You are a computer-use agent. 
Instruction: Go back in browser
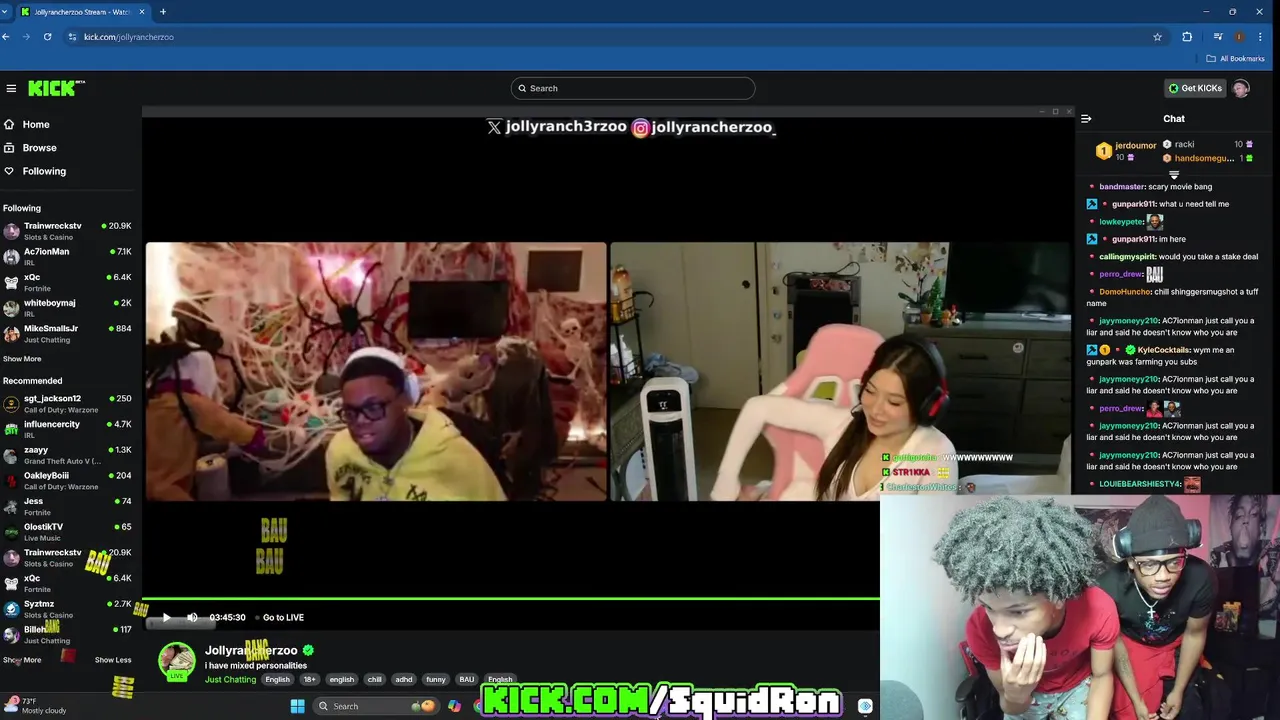pos(6,37)
